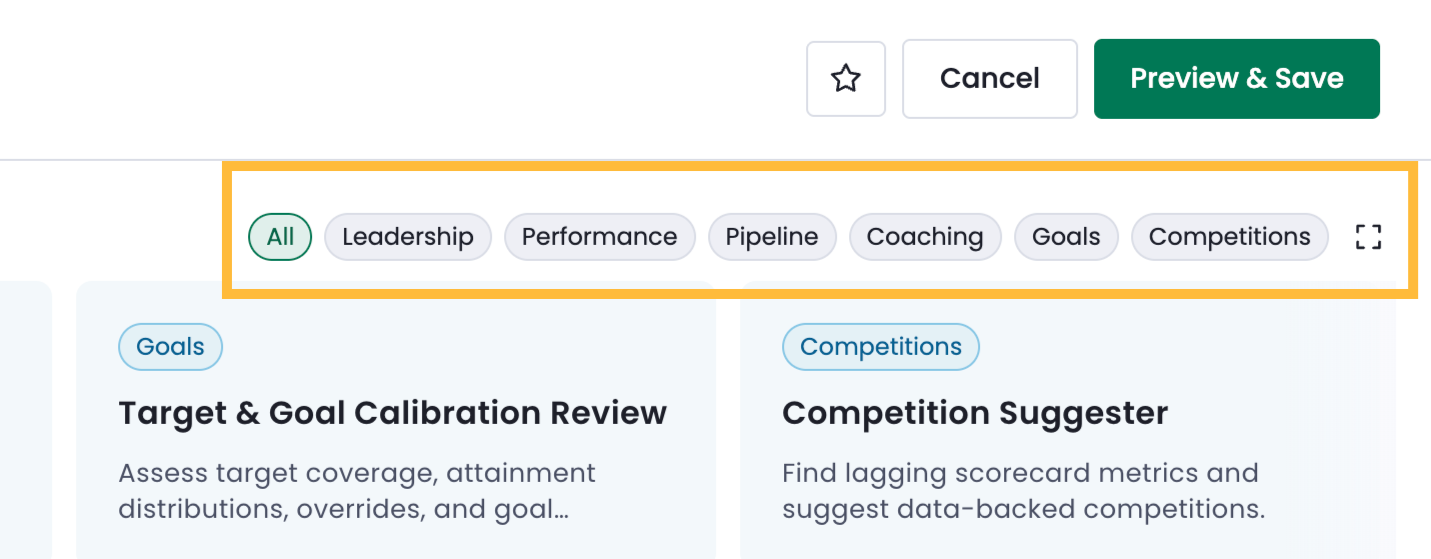Filter templates by Performance
The height and width of the screenshot is (559, 1431).
coord(600,237)
